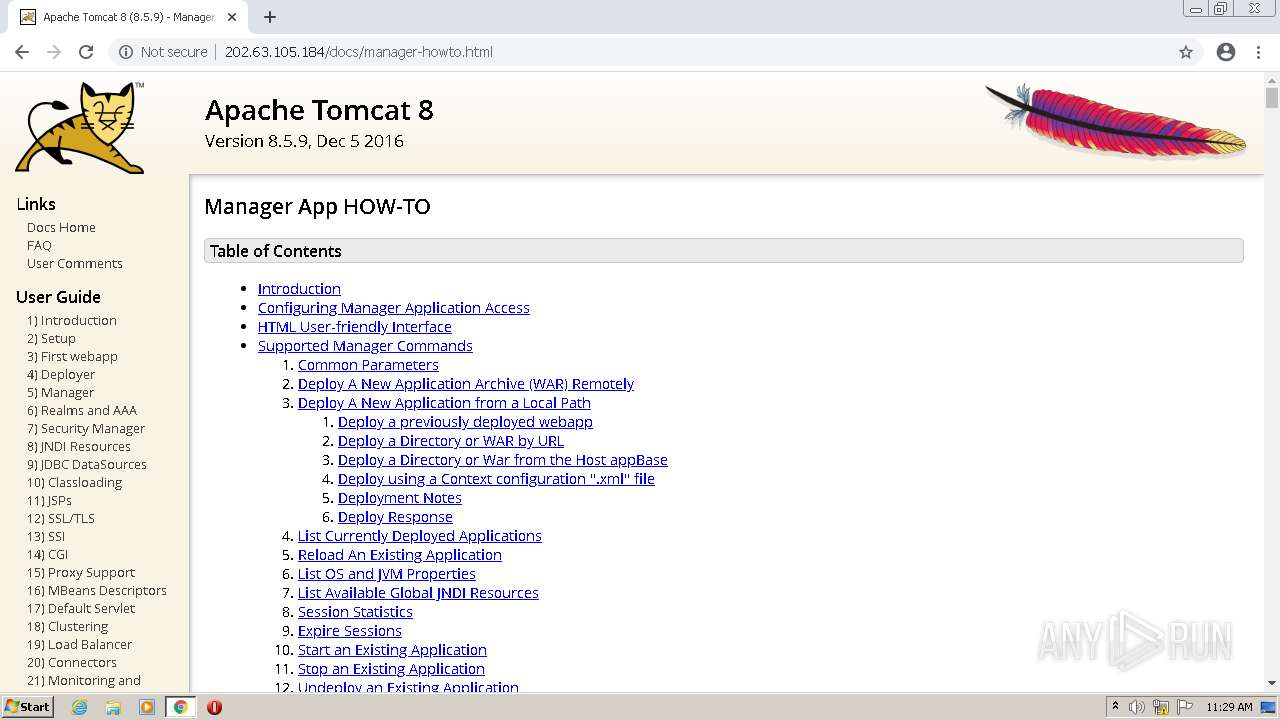
Task: Open the 5) Manager guide link
Action: (x=60, y=392)
